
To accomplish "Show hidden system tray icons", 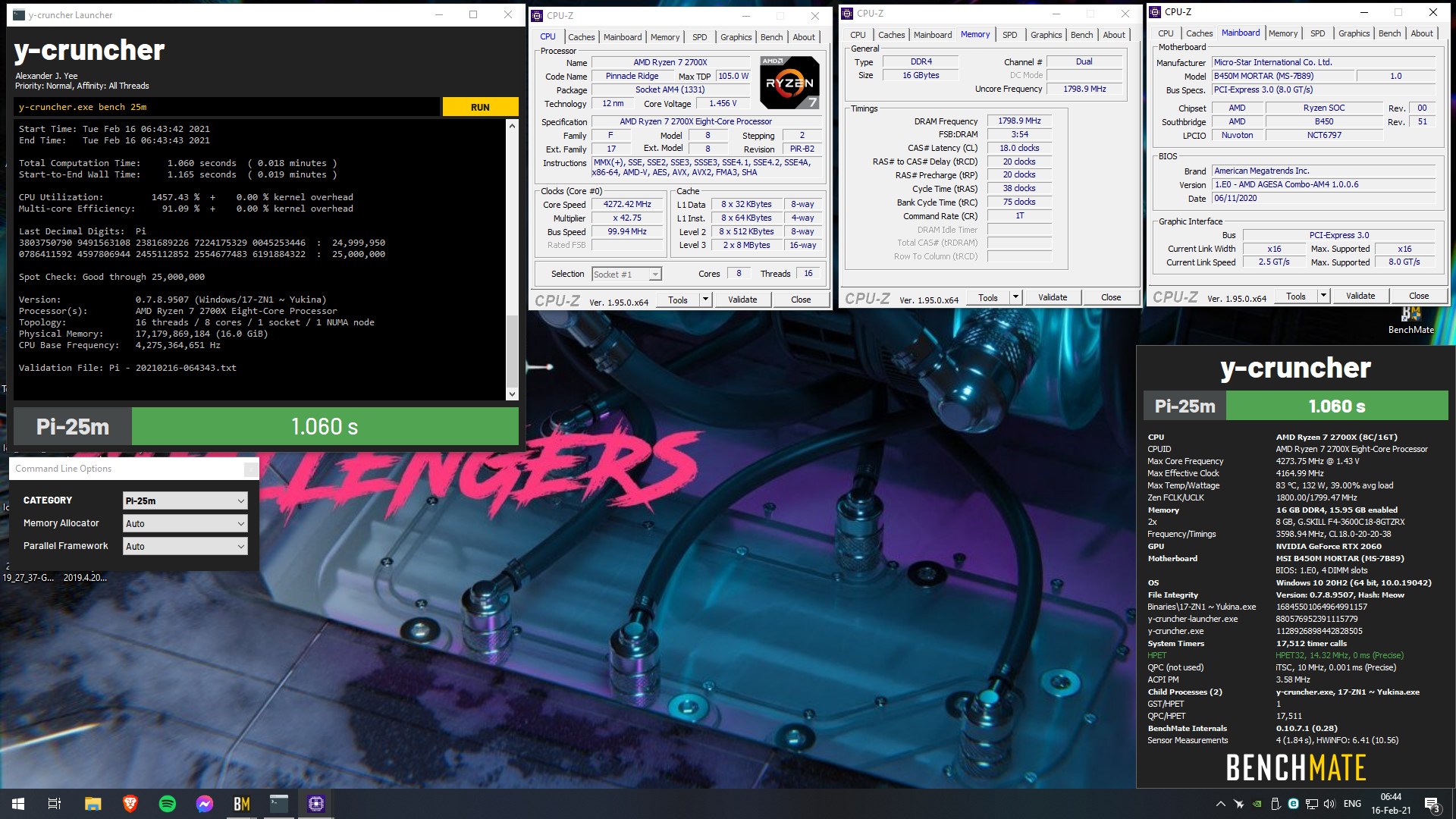I will click(1220, 804).
